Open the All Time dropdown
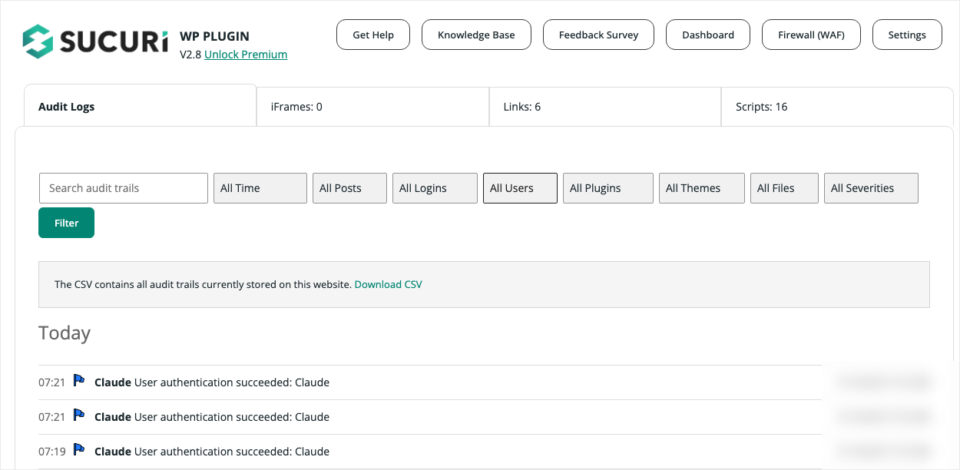The width and height of the screenshot is (960, 470). (x=260, y=188)
